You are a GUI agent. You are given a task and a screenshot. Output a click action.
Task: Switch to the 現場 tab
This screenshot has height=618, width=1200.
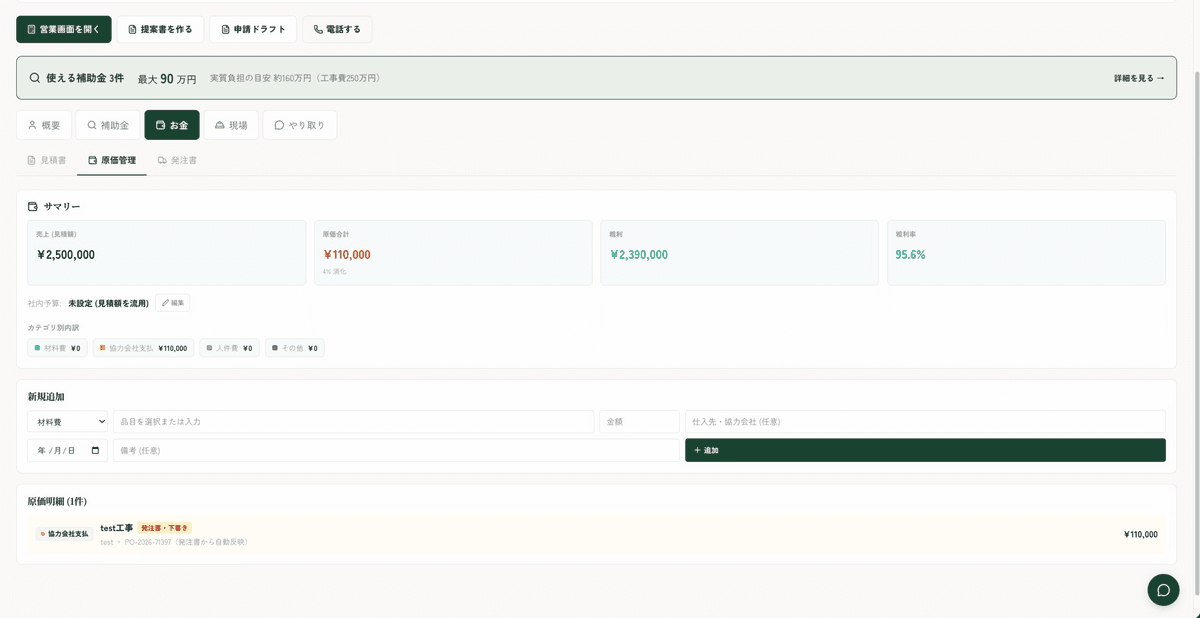coord(231,125)
